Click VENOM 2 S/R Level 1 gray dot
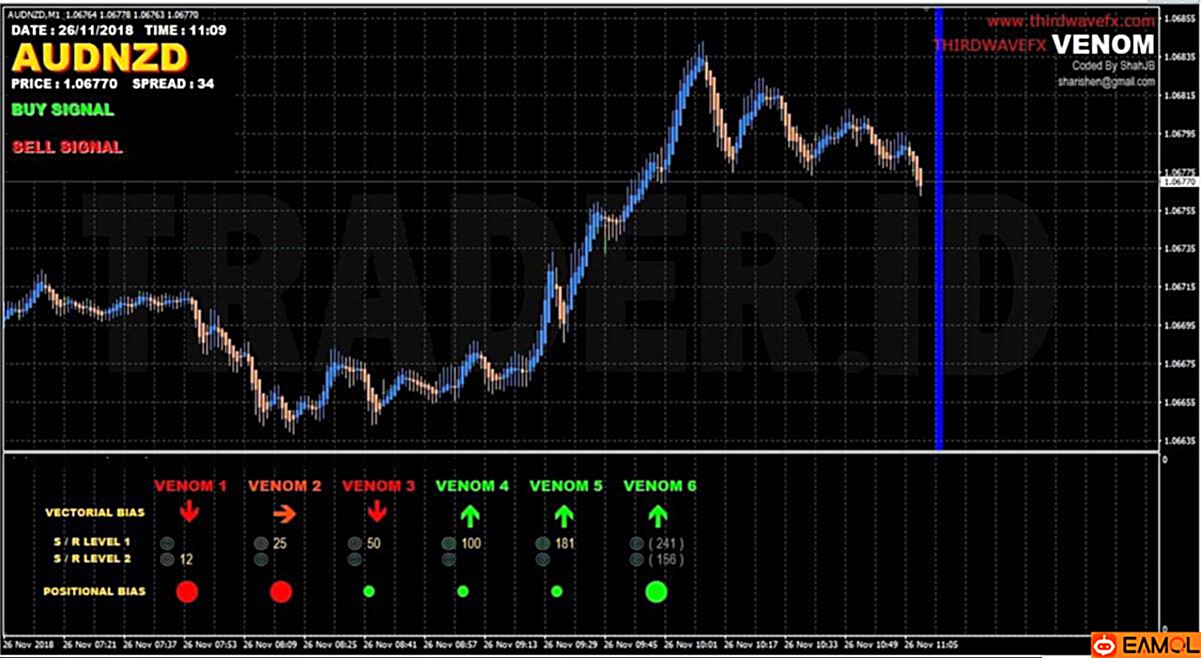This screenshot has width=1201, height=658. pyautogui.click(x=261, y=544)
